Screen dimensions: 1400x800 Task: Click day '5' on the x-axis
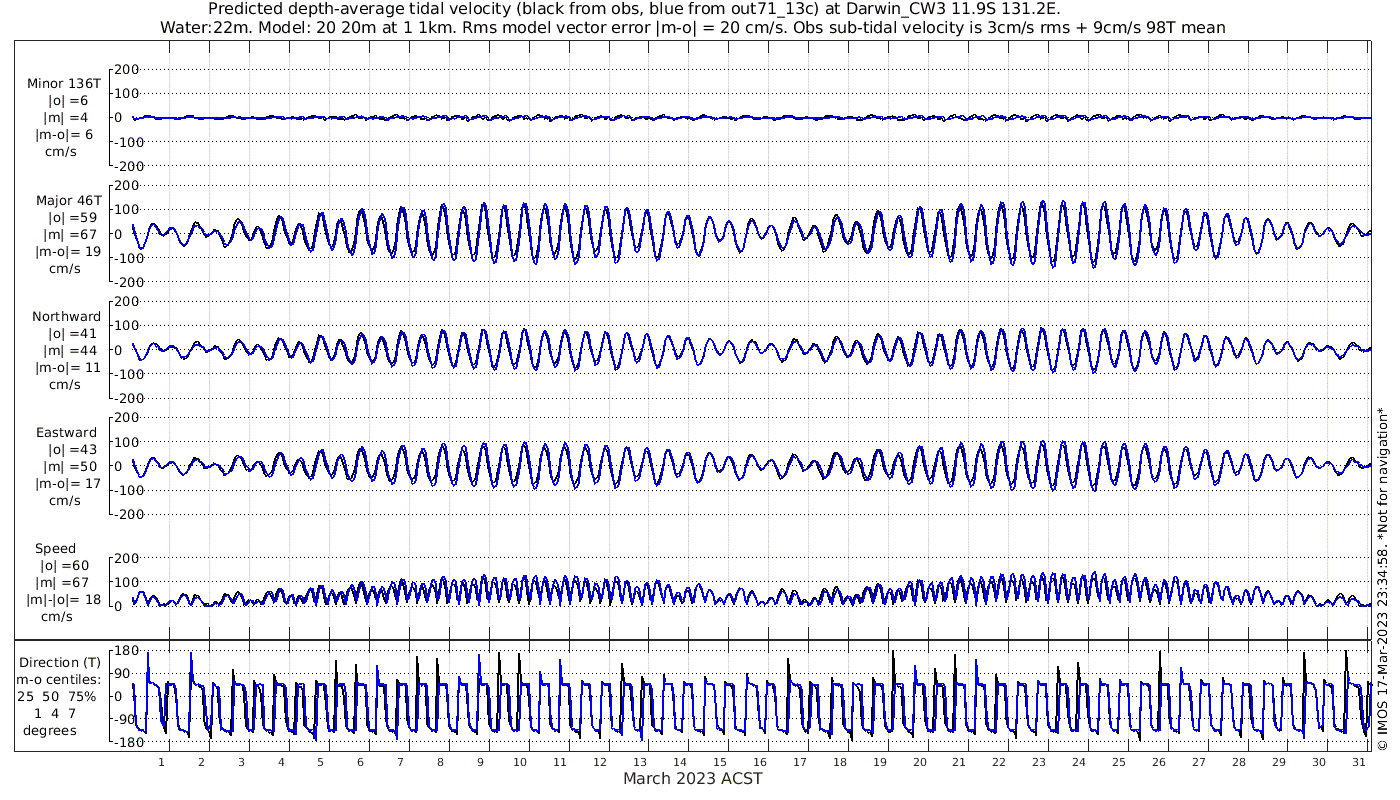pos(321,762)
